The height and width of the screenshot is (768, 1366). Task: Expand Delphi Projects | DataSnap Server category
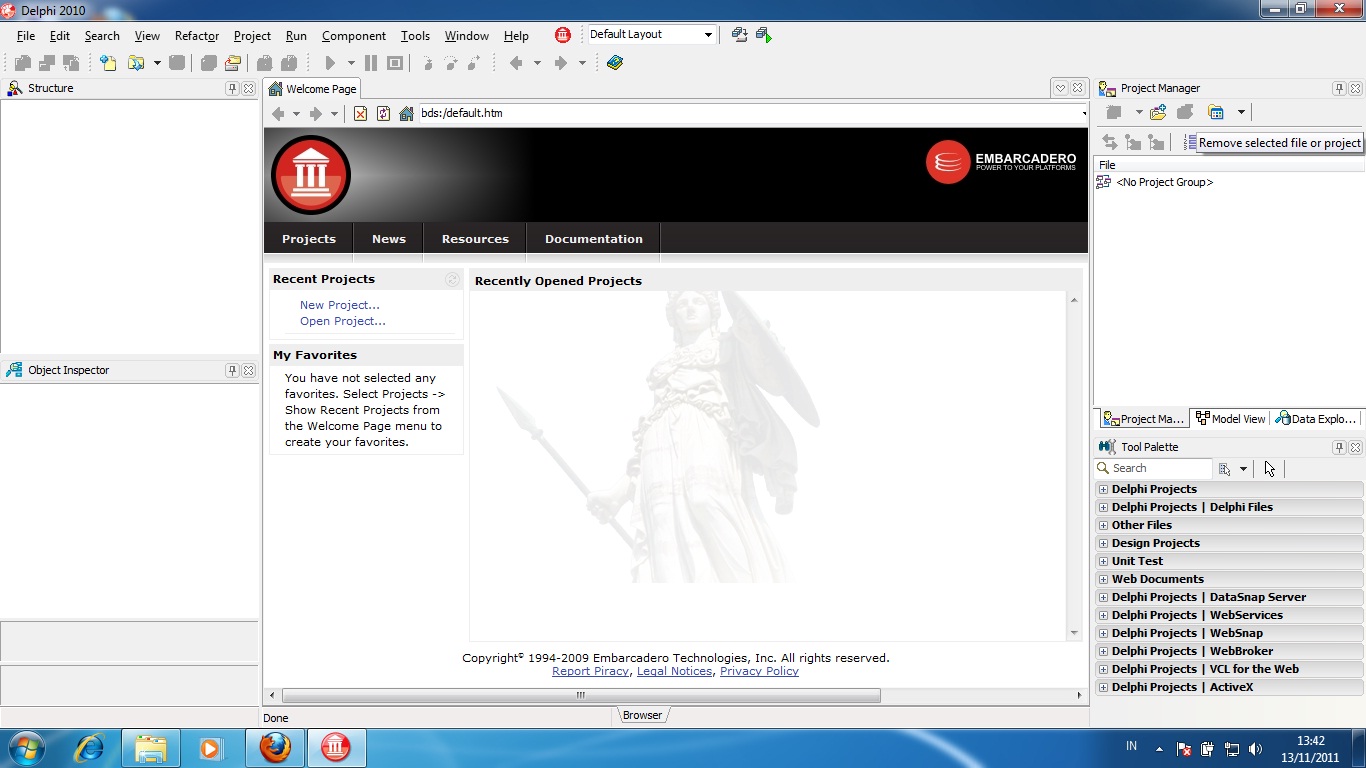coord(1103,597)
